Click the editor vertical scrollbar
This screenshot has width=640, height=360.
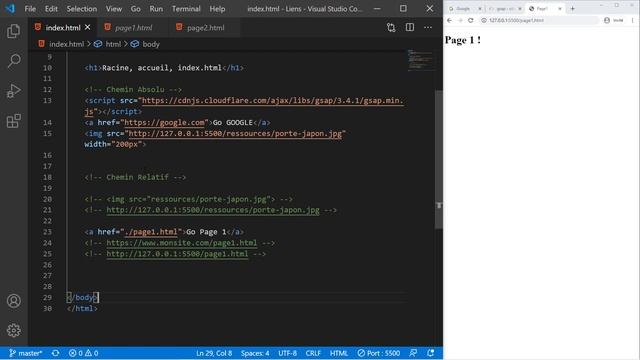tap(439, 159)
